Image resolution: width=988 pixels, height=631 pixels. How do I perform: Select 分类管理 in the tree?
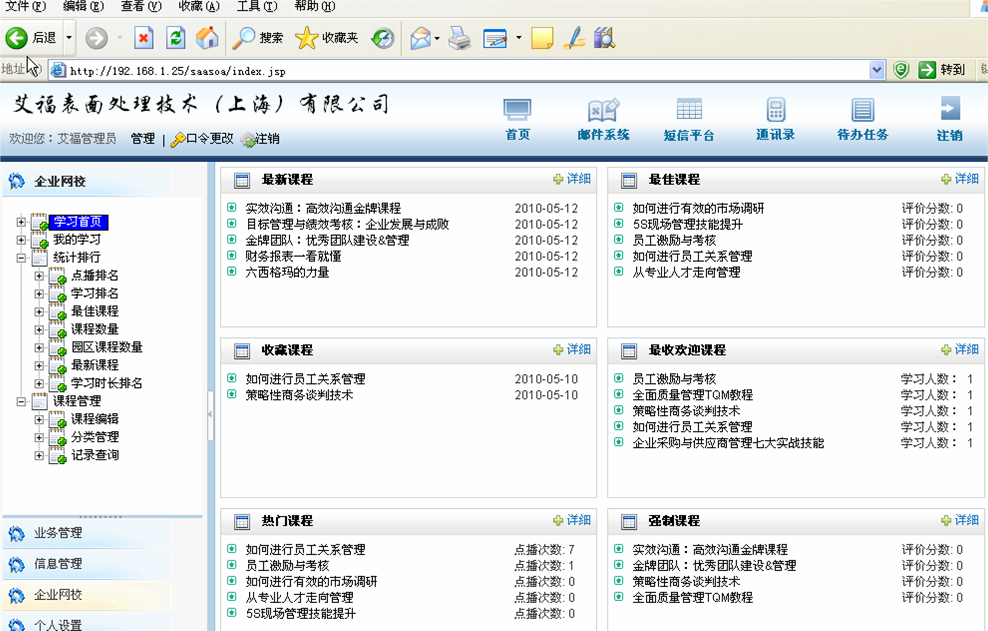[x=95, y=437]
